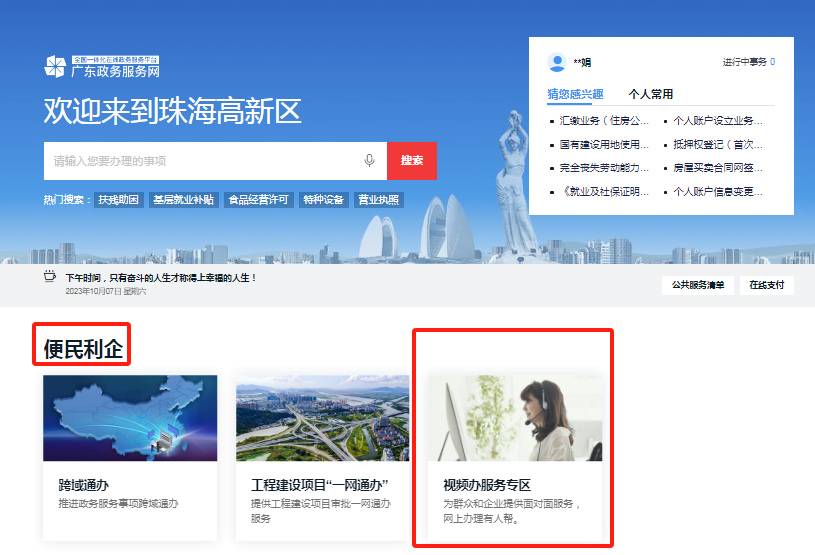815x555 pixels.
Task: Click the red 搜索 search button
Action: [412, 161]
